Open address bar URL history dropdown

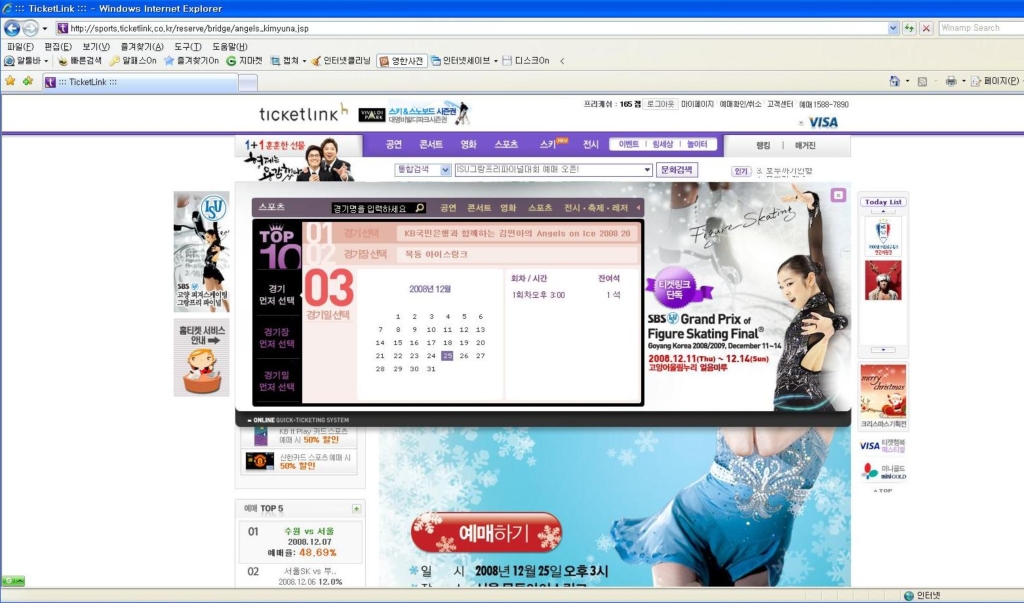coord(893,28)
